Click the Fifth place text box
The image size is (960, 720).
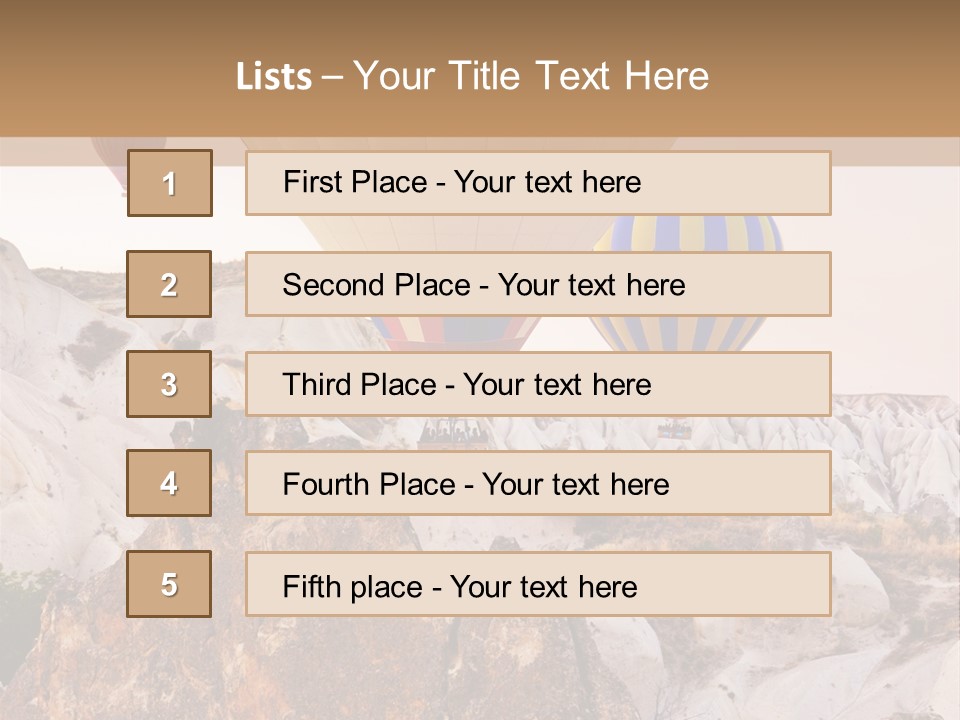pyautogui.click(x=538, y=585)
